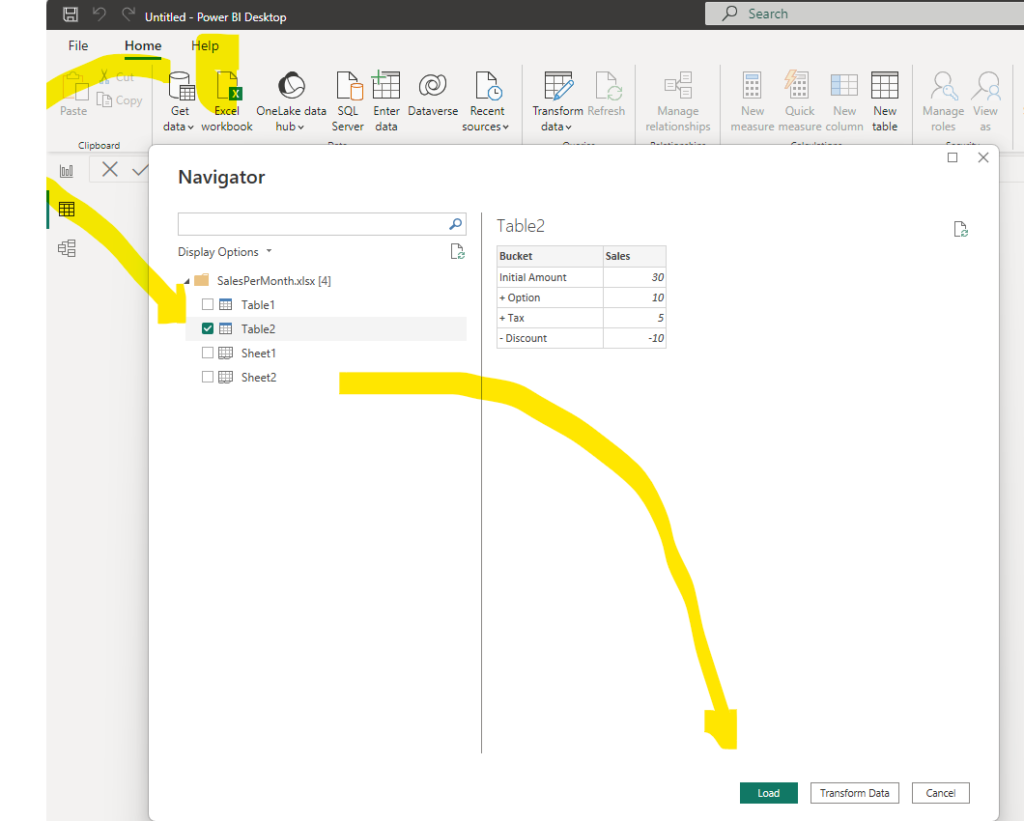Switch to the Help tab
Viewport: 1024px width, 821px height.
click(x=205, y=46)
